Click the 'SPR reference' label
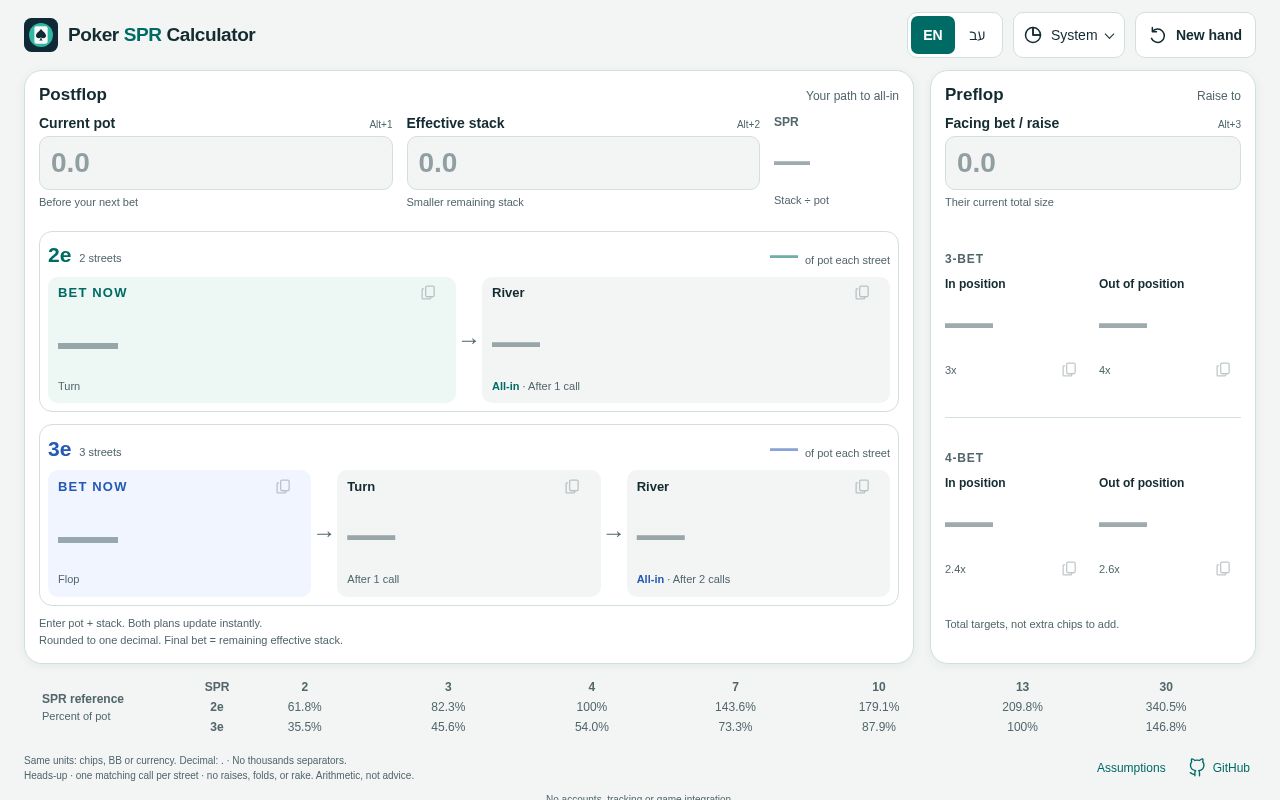The height and width of the screenshot is (800, 1280). tap(83, 699)
